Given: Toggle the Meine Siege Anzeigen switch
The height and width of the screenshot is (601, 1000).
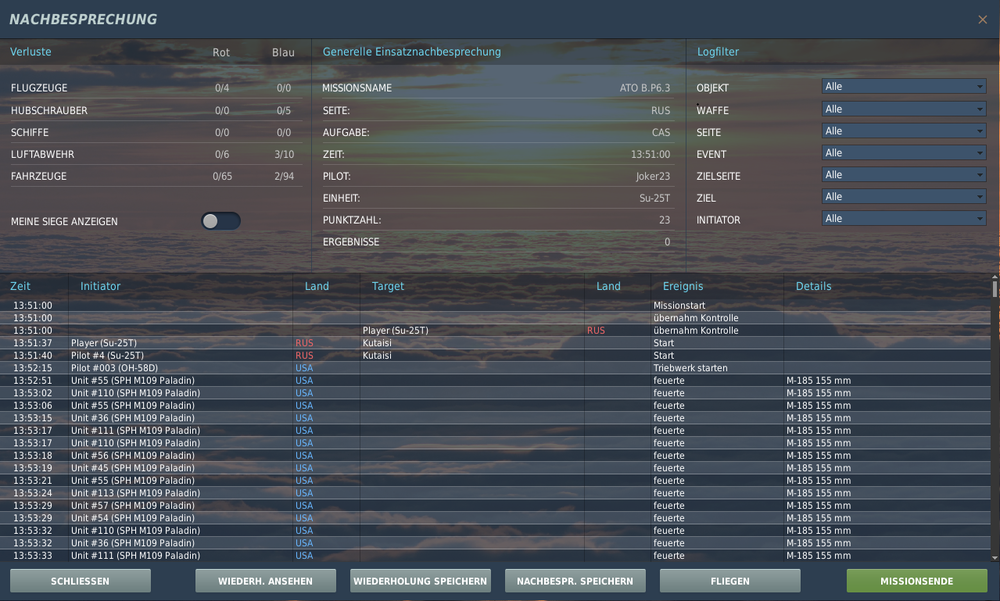Looking at the screenshot, I should (x=221, y=221).
